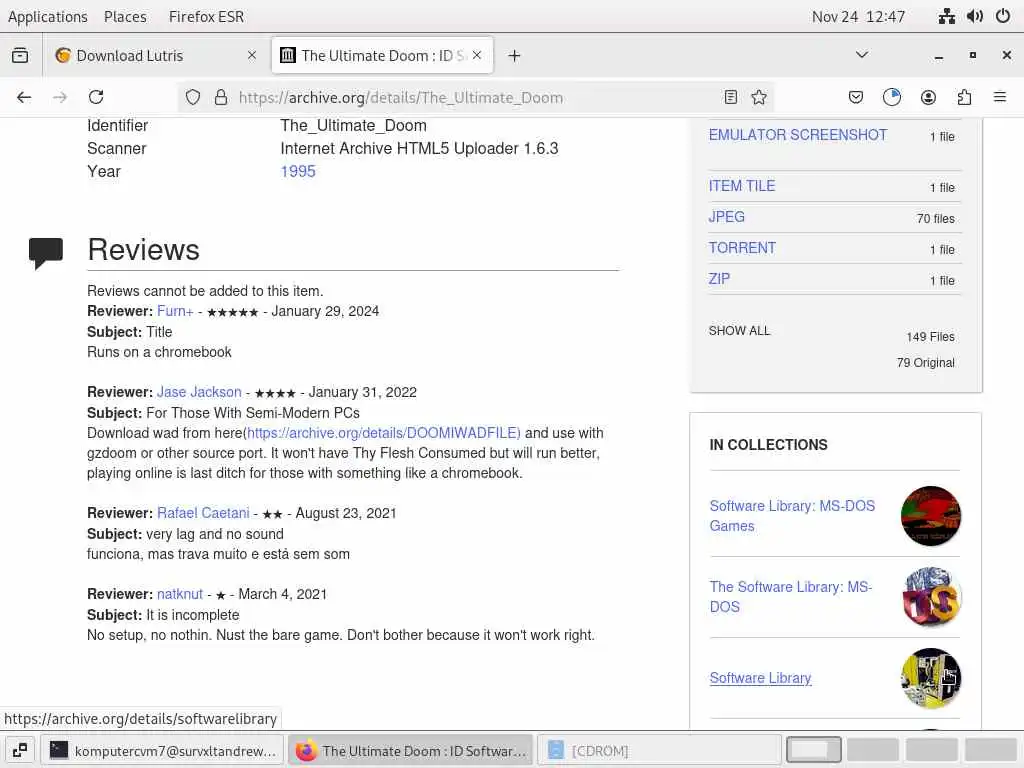
Task: Click MS-DOS Games collection round thumbnail
Action: [931, 516]
